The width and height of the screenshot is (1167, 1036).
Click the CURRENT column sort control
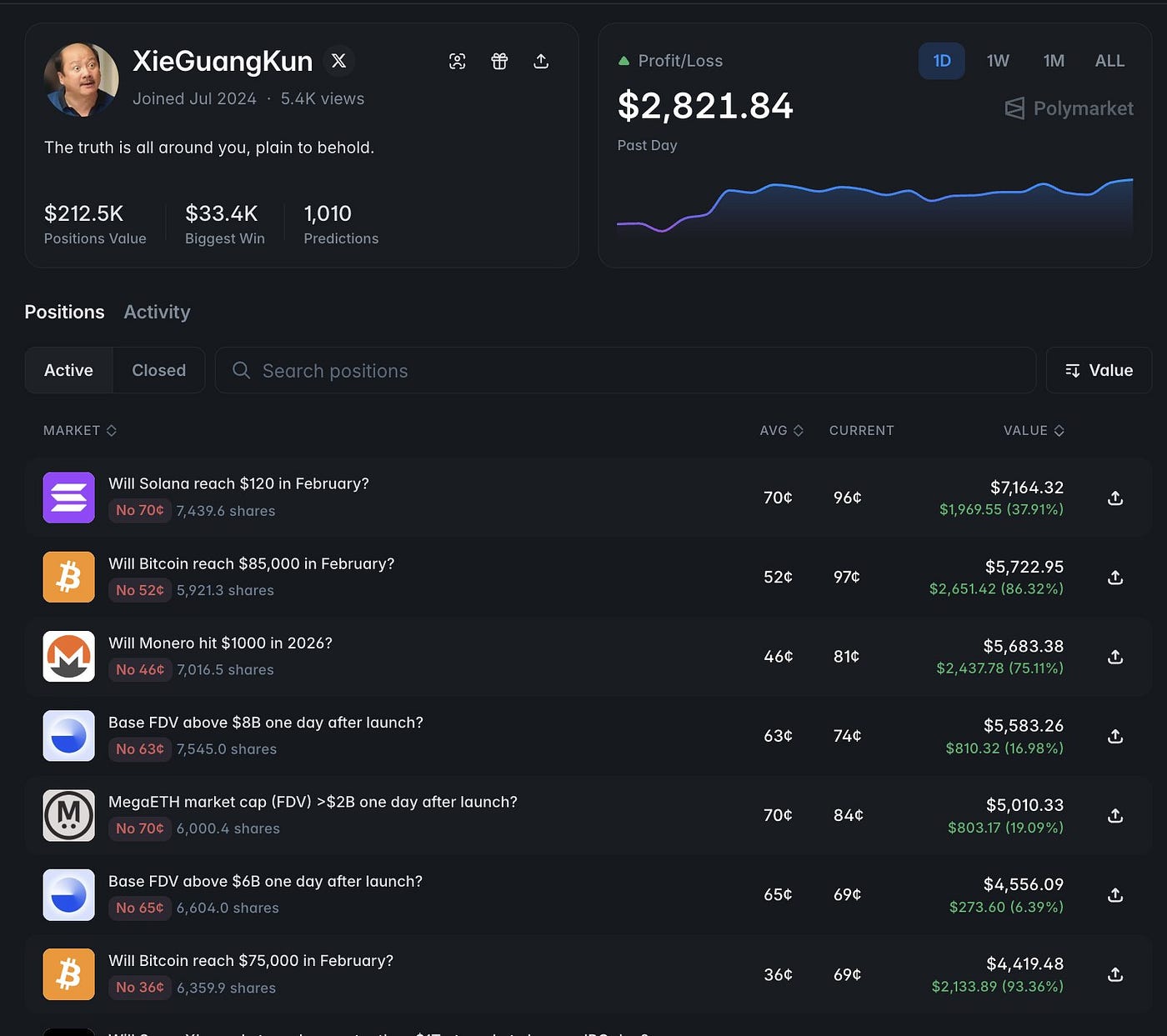pos(861,431)
